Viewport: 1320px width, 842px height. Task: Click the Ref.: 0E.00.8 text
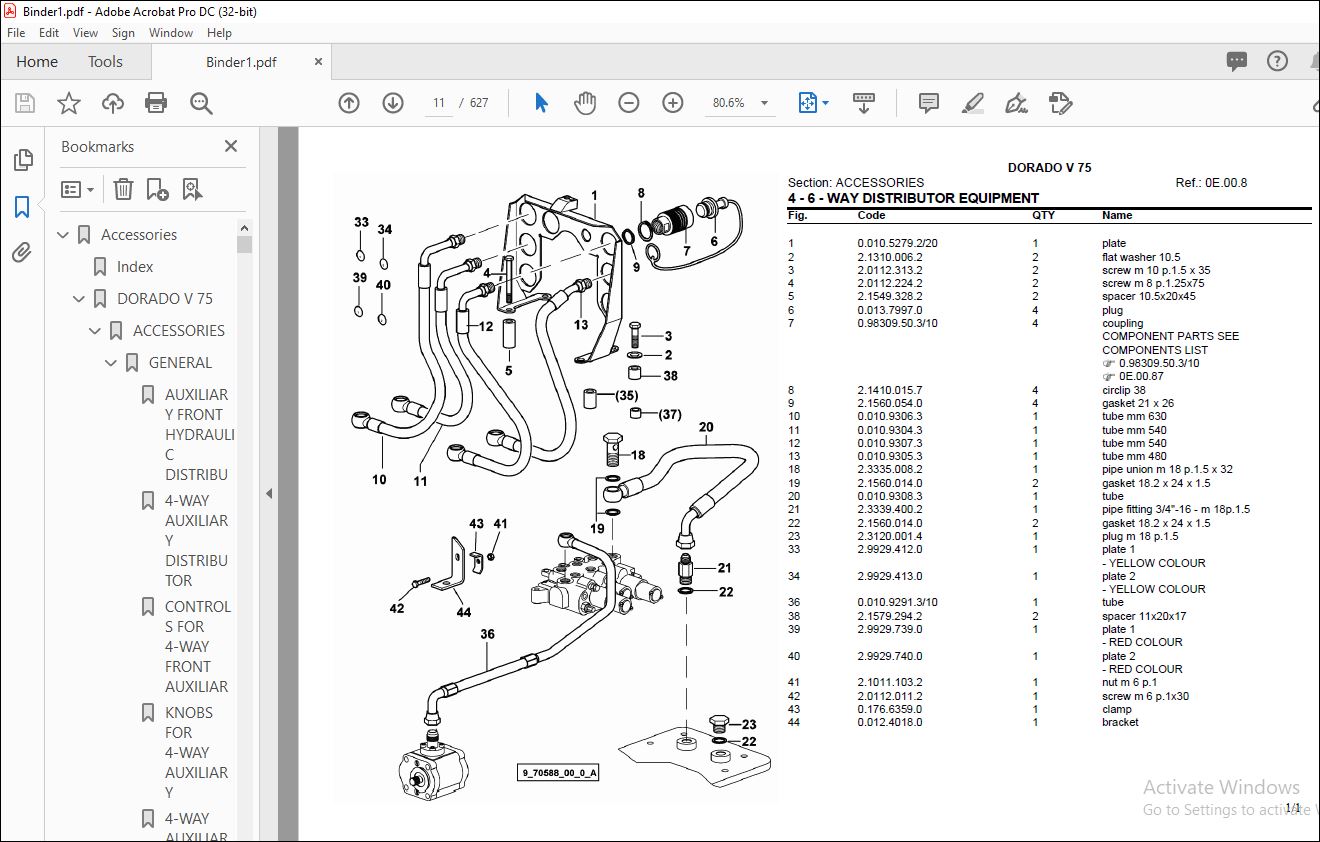[1211, 183]
